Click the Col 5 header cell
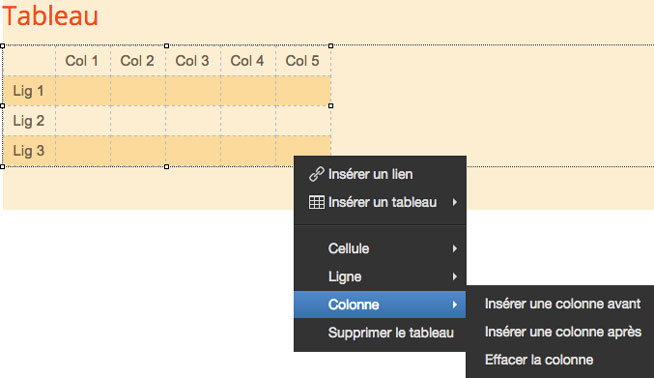 [x=303, y=60]
